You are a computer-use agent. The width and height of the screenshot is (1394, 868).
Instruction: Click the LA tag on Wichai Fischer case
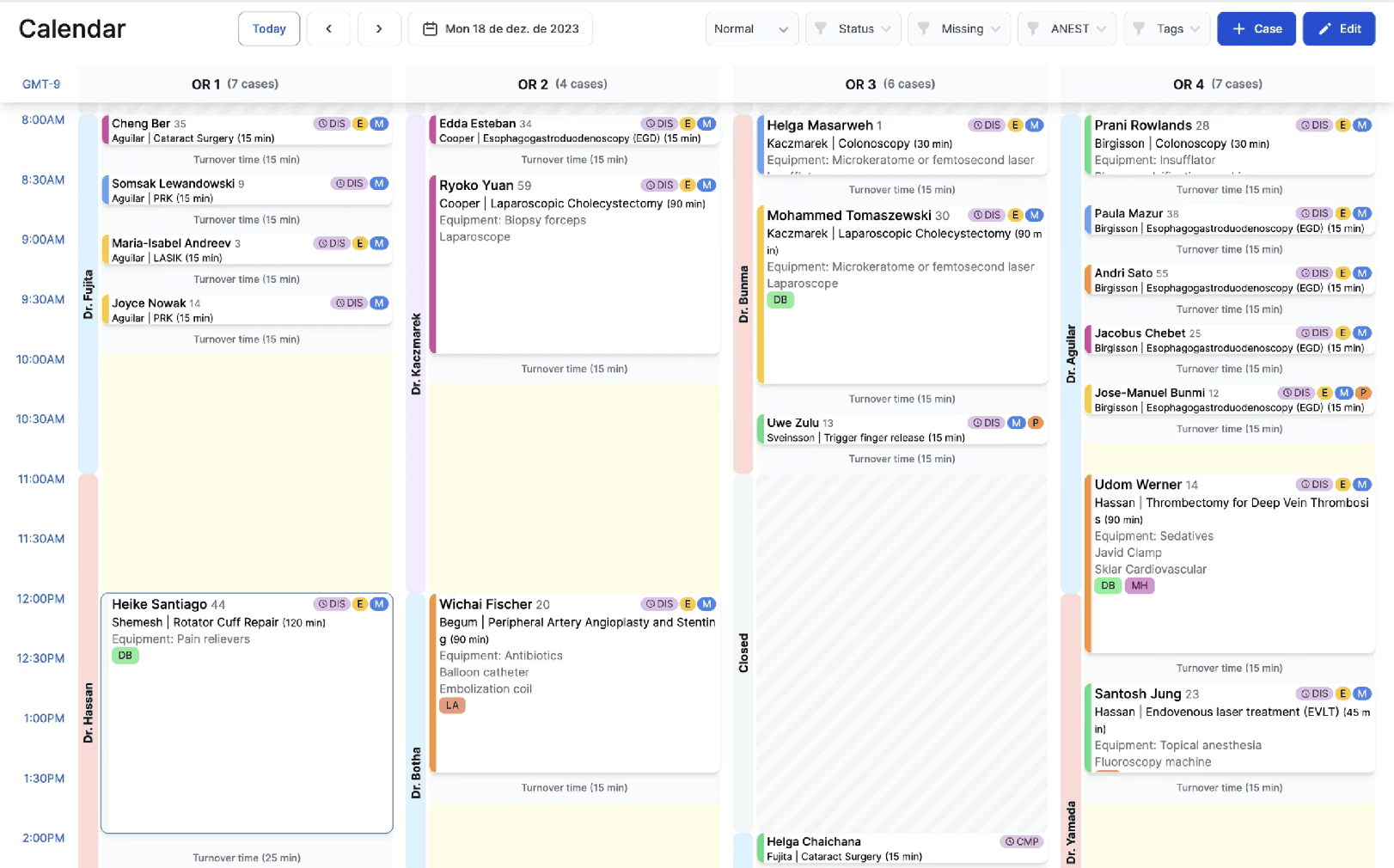click(x=453, y=706)
